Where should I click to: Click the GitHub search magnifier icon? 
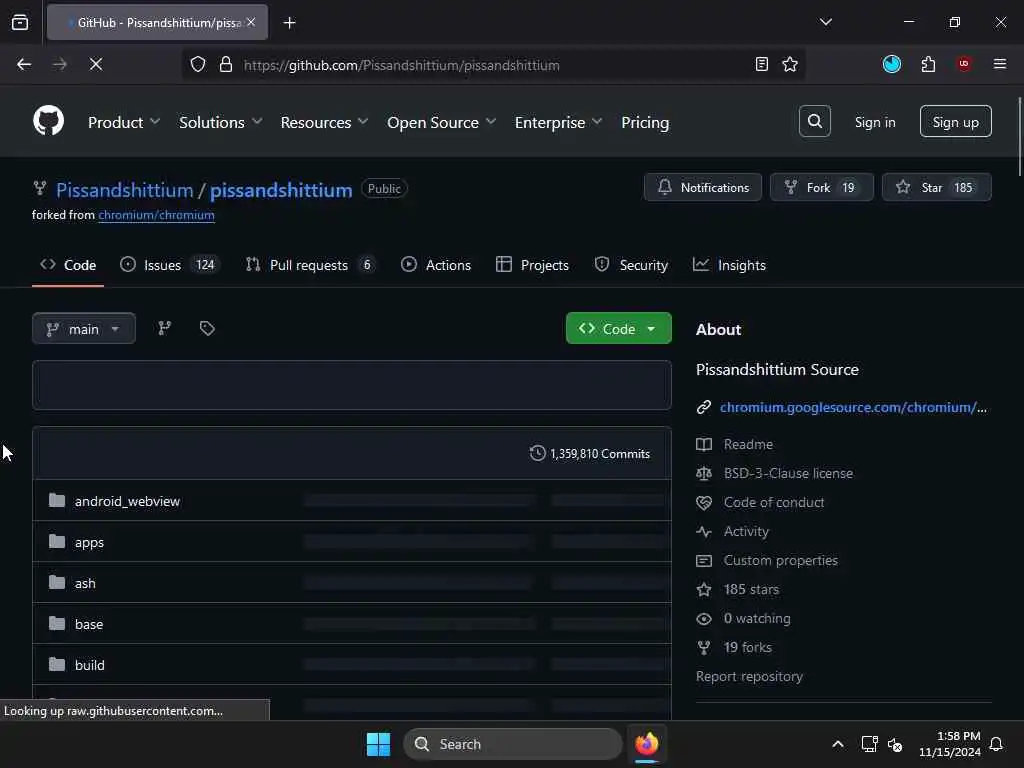click(814, 121)
